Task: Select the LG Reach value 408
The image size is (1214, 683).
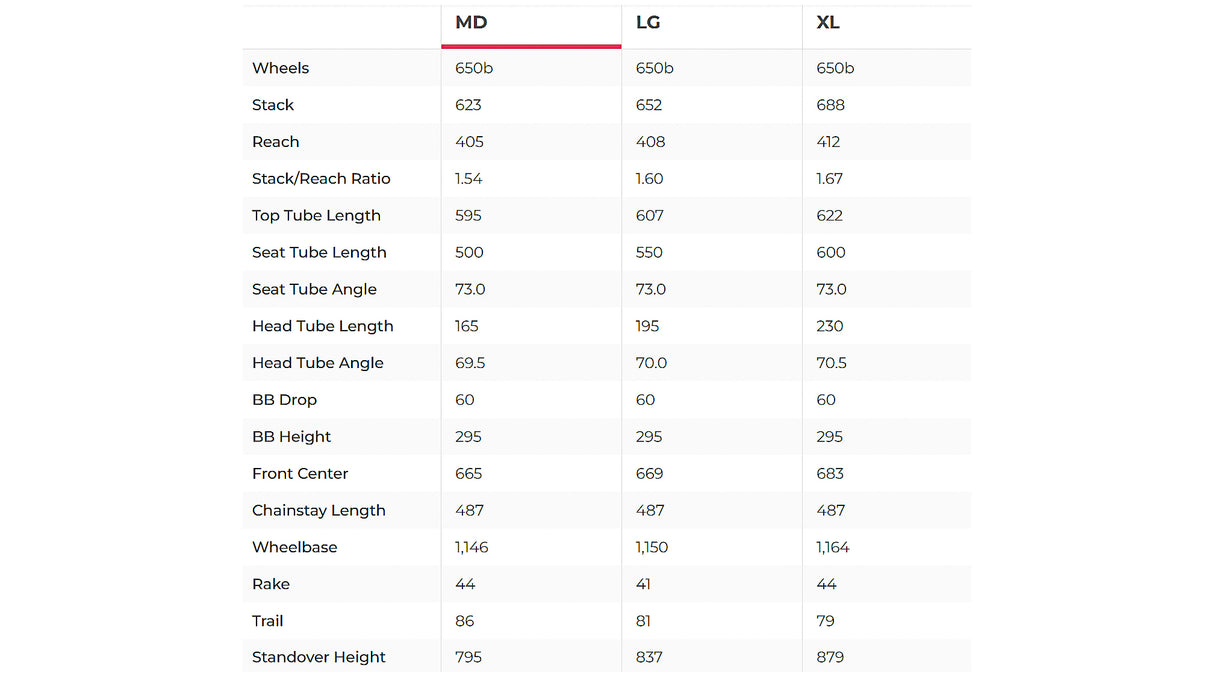Action: tap(650, 142)
